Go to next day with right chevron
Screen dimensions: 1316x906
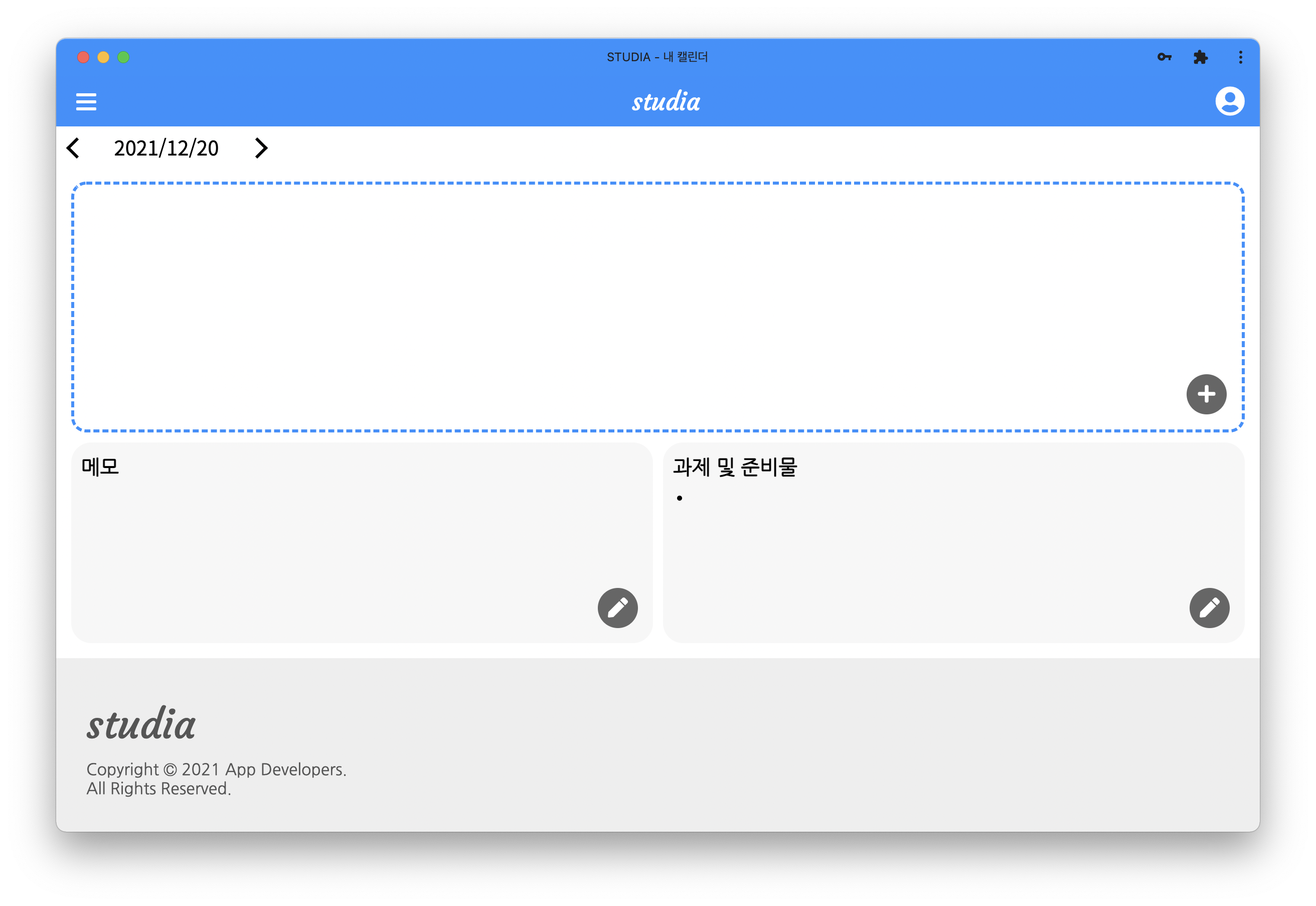(260, 148)
